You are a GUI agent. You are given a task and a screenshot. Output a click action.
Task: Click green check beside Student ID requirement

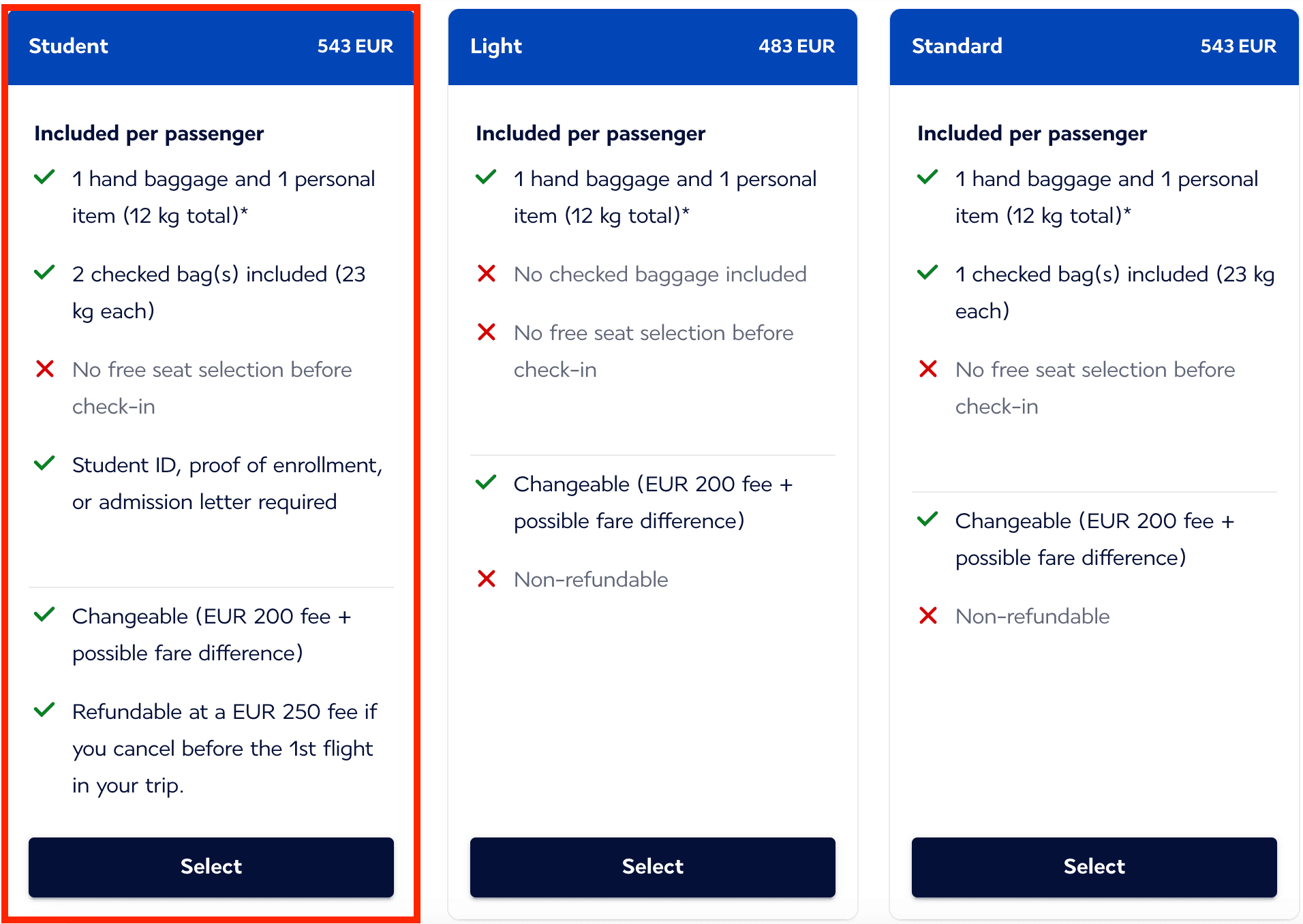45,464
